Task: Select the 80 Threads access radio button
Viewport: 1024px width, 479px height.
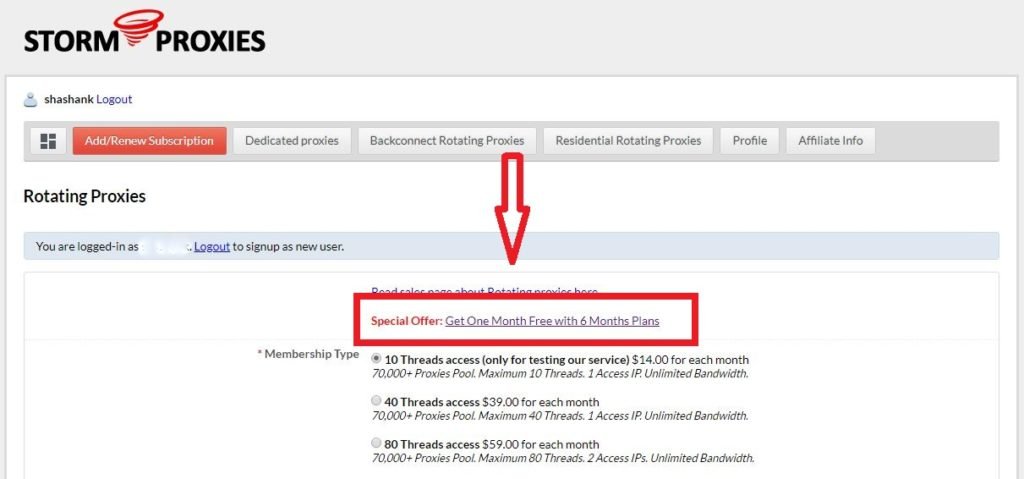Action: click(x=376, y=443)
